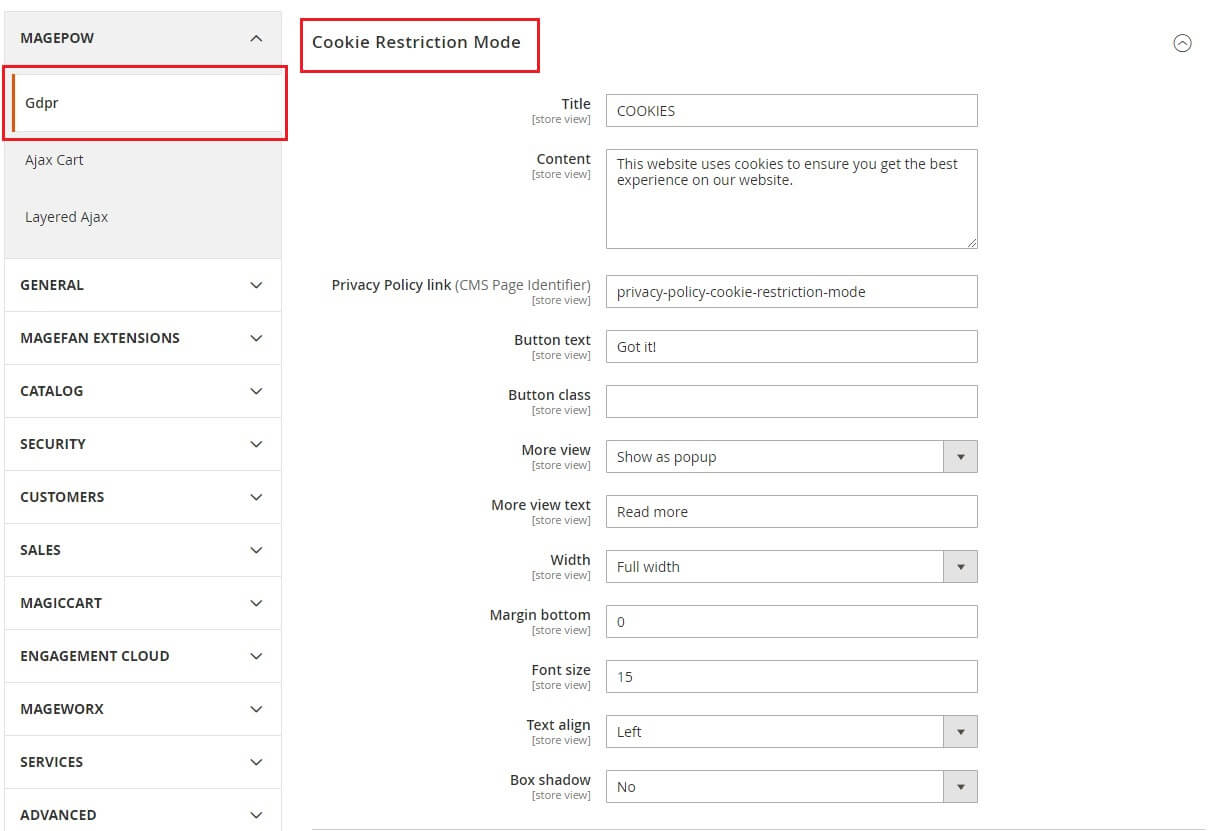Select Layered Ajax in the sidebar

point(67,217)
